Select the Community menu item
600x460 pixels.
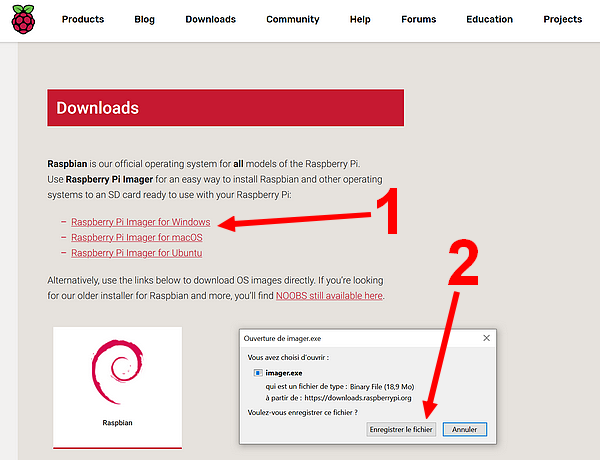click(x=293, y=20)
